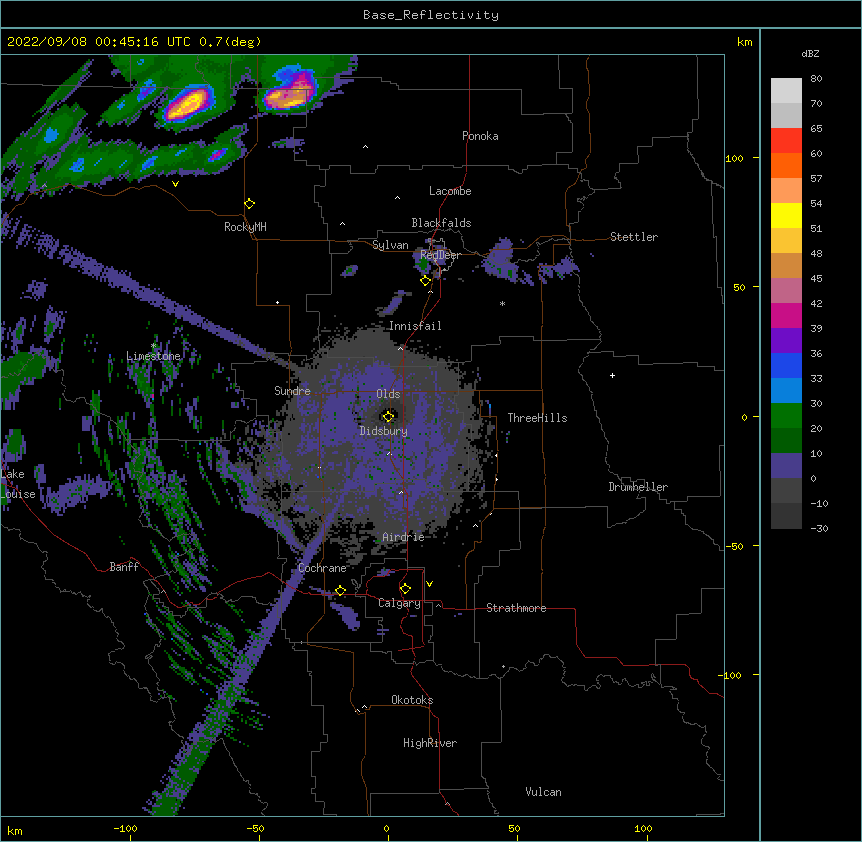Click the yellow diamond marker near RockyMH
The image size is (862, 842).
click(x=250, y=204)
